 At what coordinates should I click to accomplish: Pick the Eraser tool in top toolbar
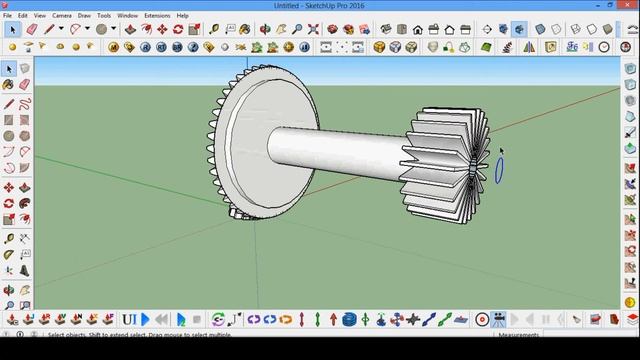[32, 29]
